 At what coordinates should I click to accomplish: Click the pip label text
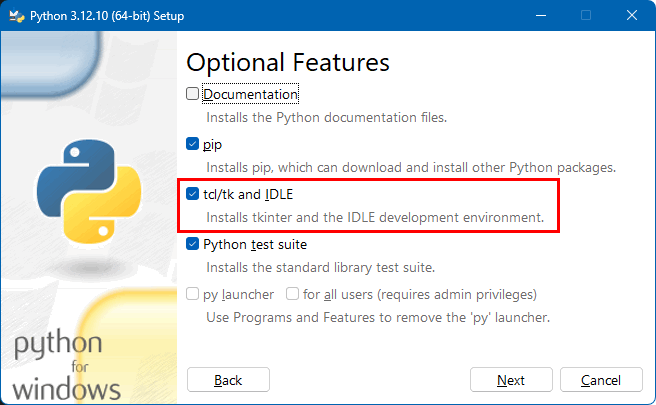coord(213,145)
